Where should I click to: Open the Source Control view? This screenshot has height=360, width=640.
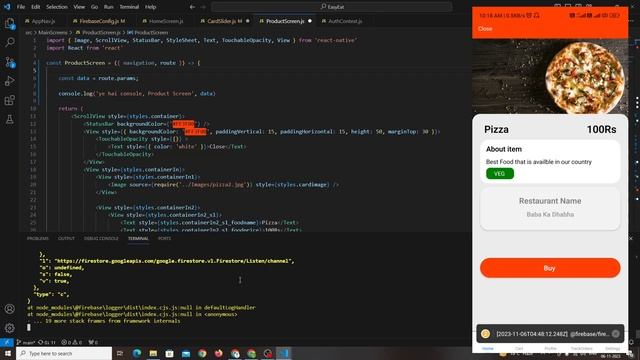9,62
